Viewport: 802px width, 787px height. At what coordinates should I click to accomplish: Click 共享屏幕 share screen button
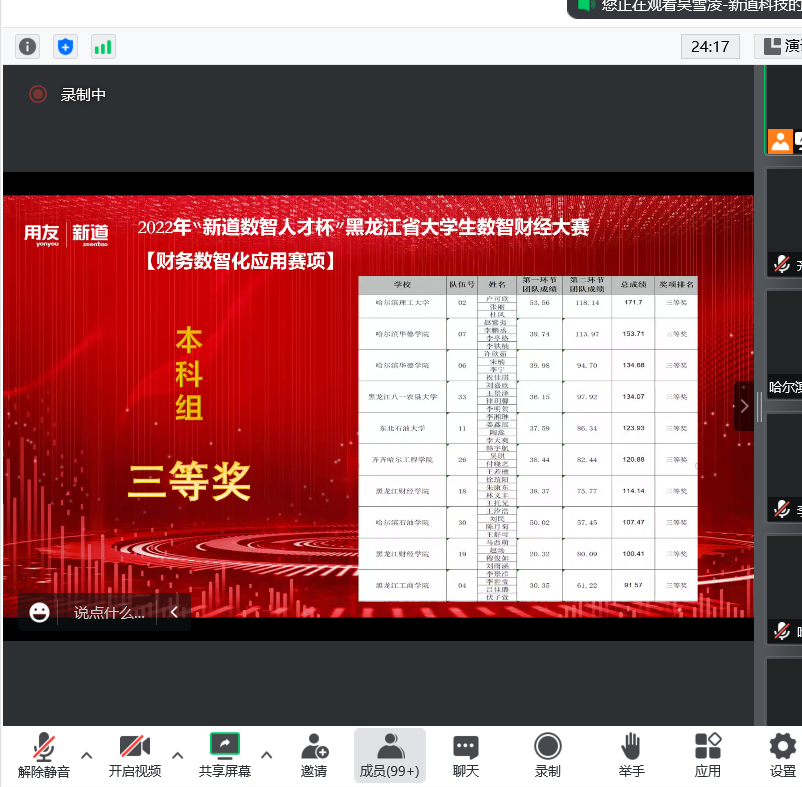(x=224, y=755)
